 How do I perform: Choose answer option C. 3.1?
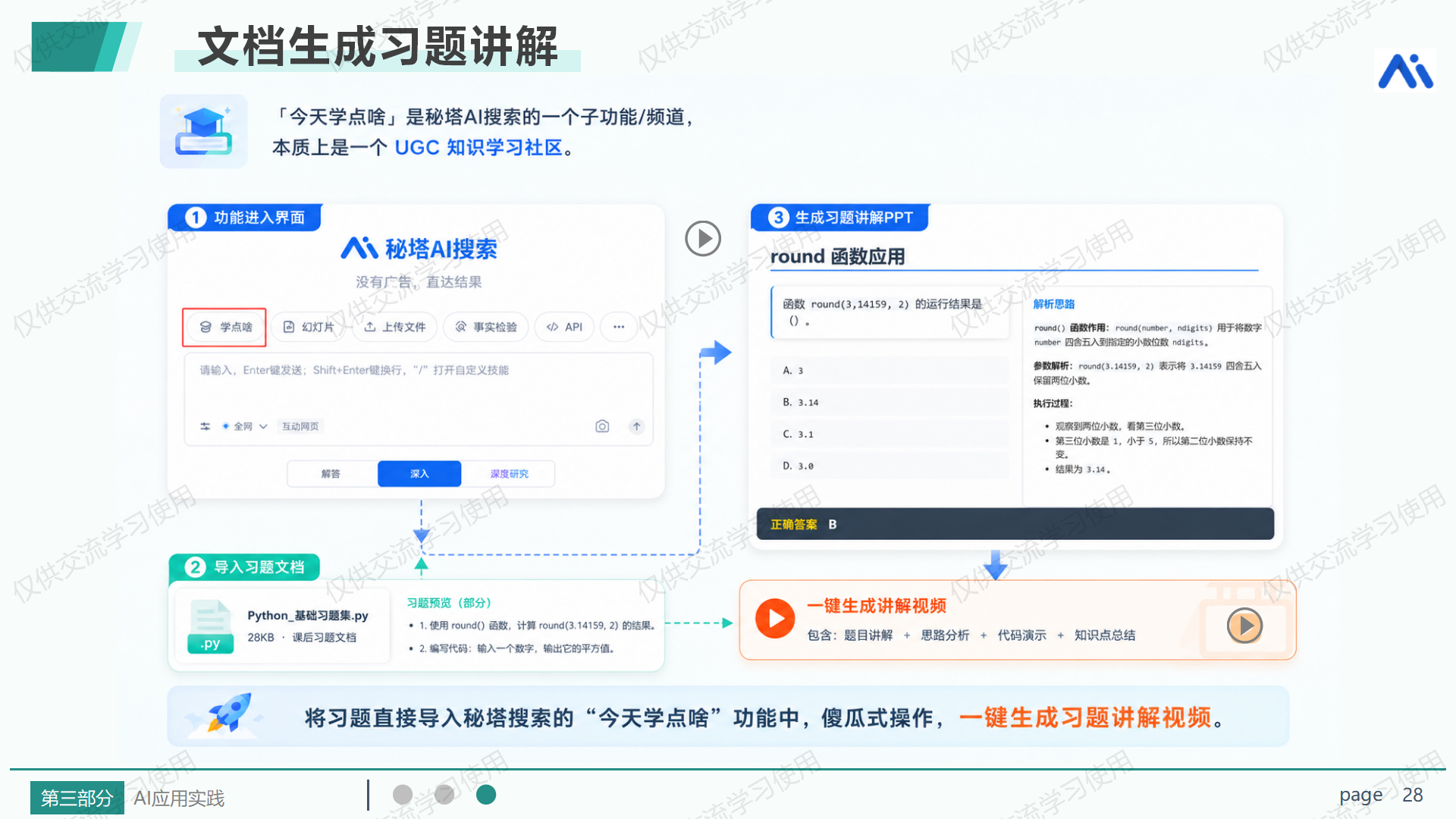[890, 434]
